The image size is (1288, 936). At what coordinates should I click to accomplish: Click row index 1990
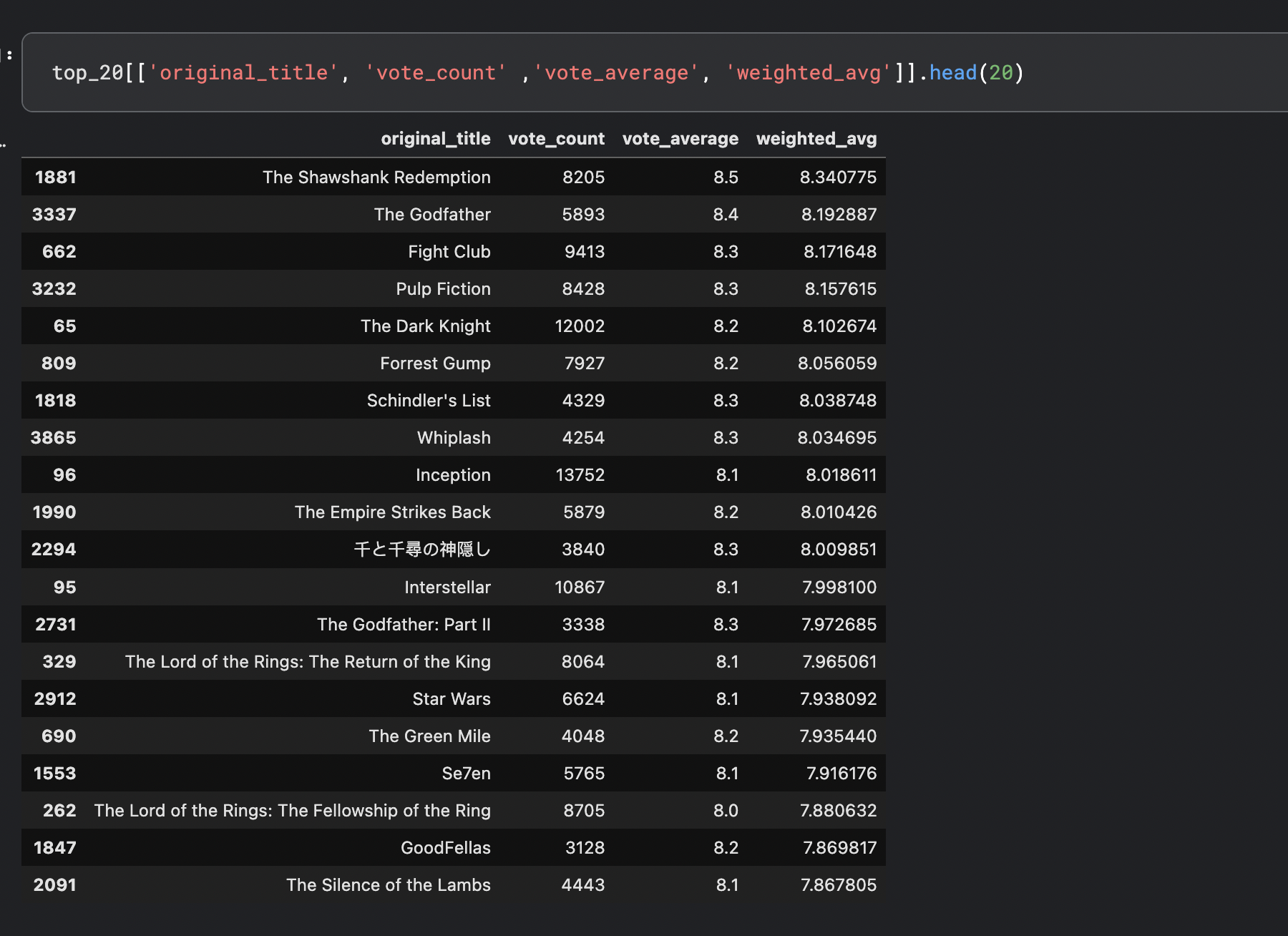tap(54, 512)
